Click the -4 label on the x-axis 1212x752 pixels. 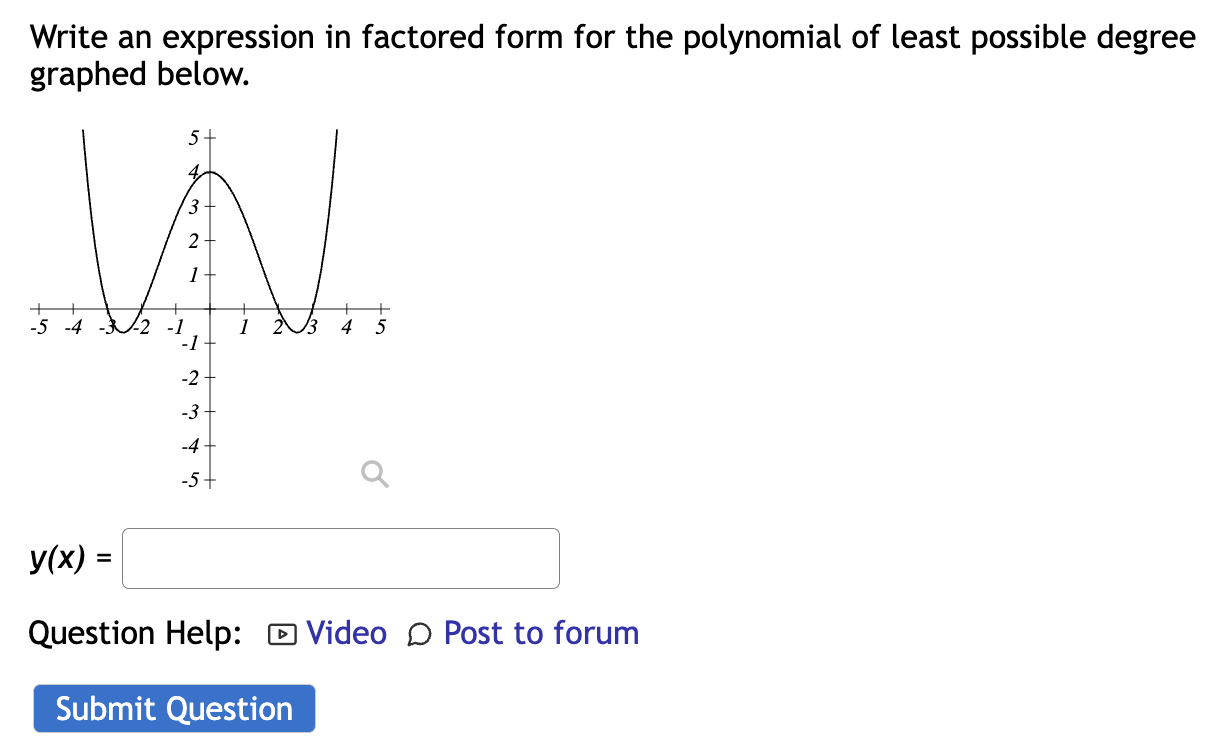(73, 327)
